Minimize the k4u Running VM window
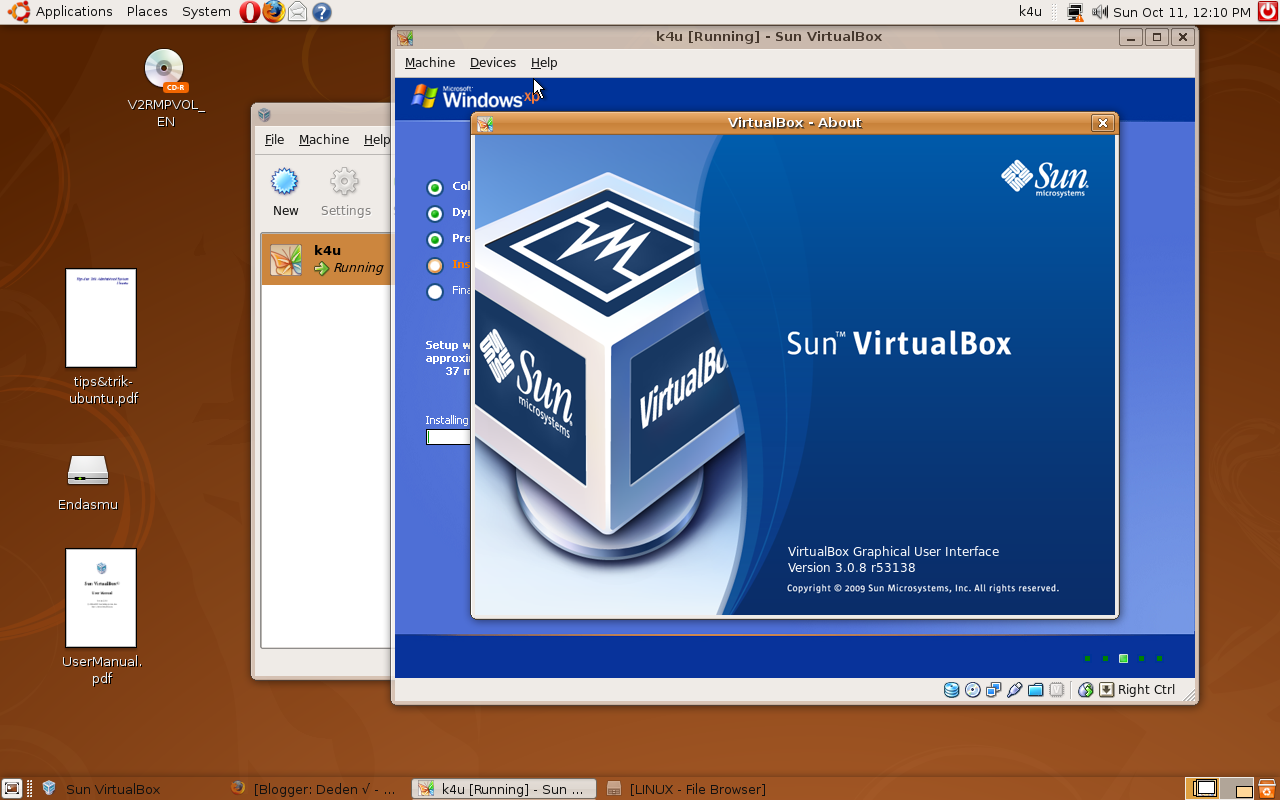 pyautogui.click(x=1131, y=37)
